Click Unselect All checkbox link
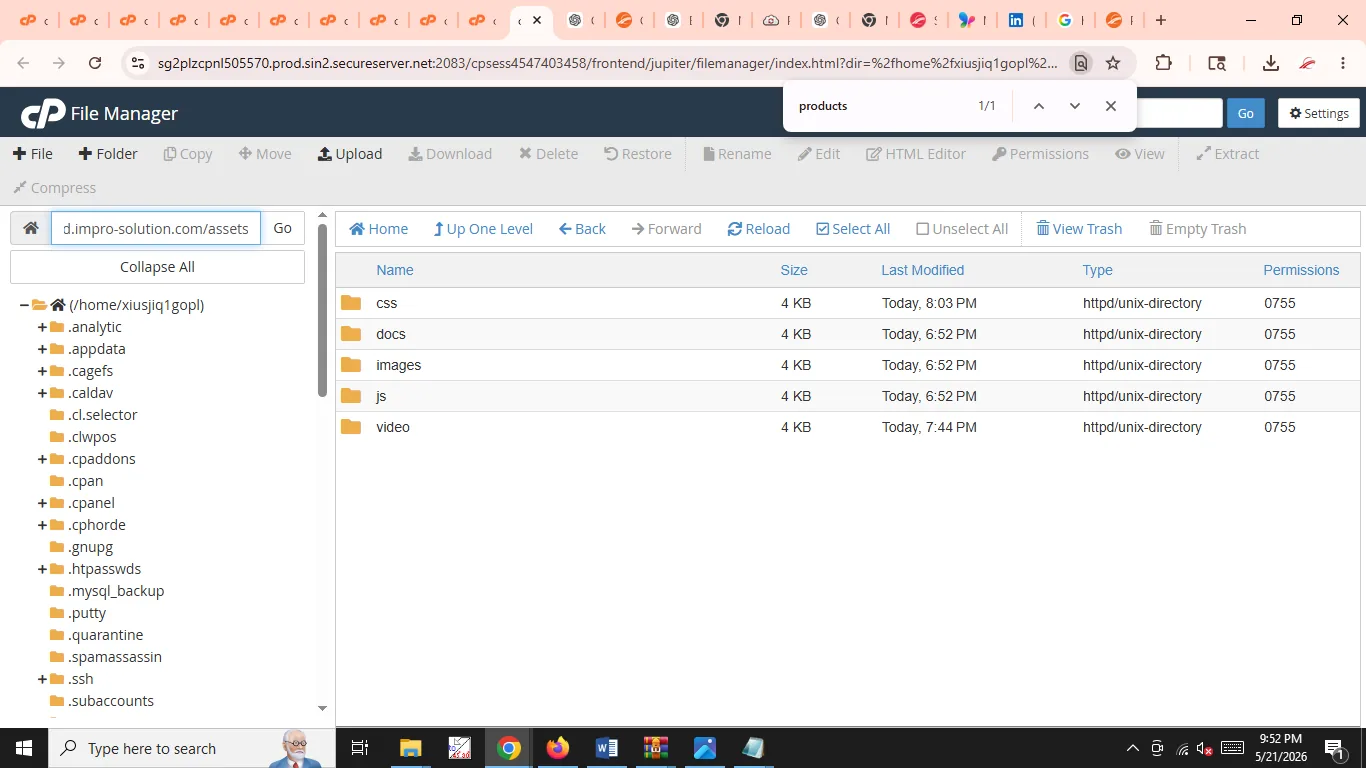This screenshot has width=1366, height=768. pos(962,229)
